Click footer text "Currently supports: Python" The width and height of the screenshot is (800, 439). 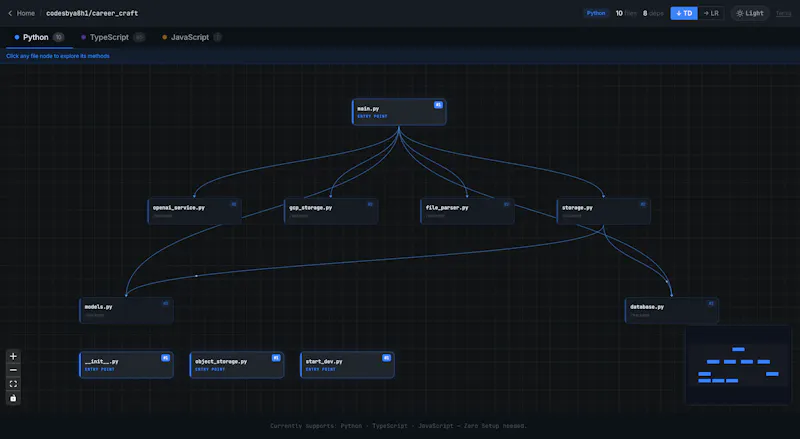pos(316,426)
